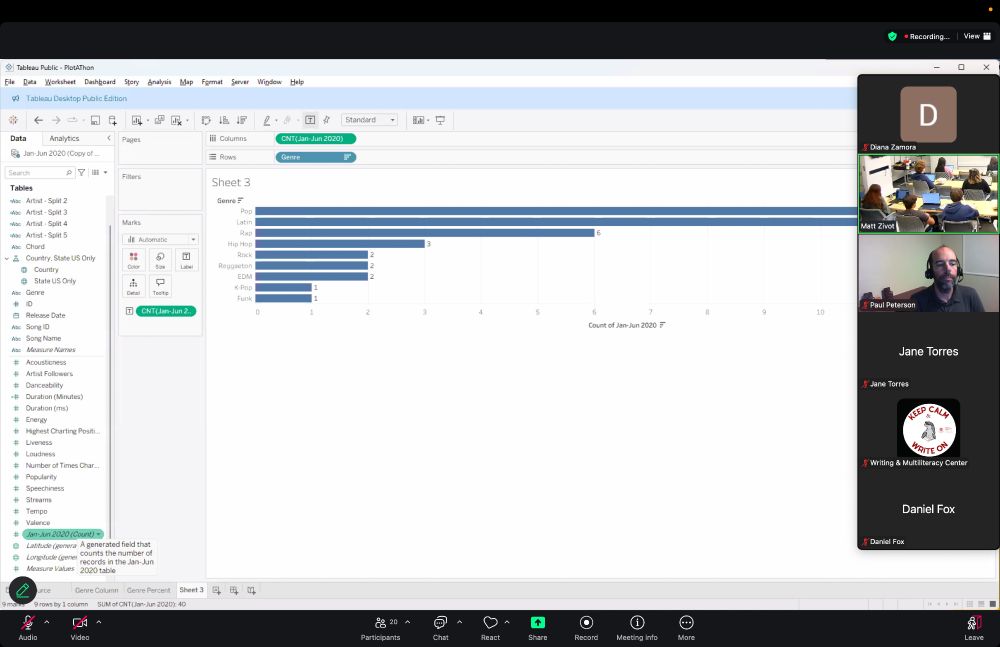Screen dimensions: 1000x647
Task: Click the Tableau logo start icon in toolbar
Action: (x=13, y=120)
